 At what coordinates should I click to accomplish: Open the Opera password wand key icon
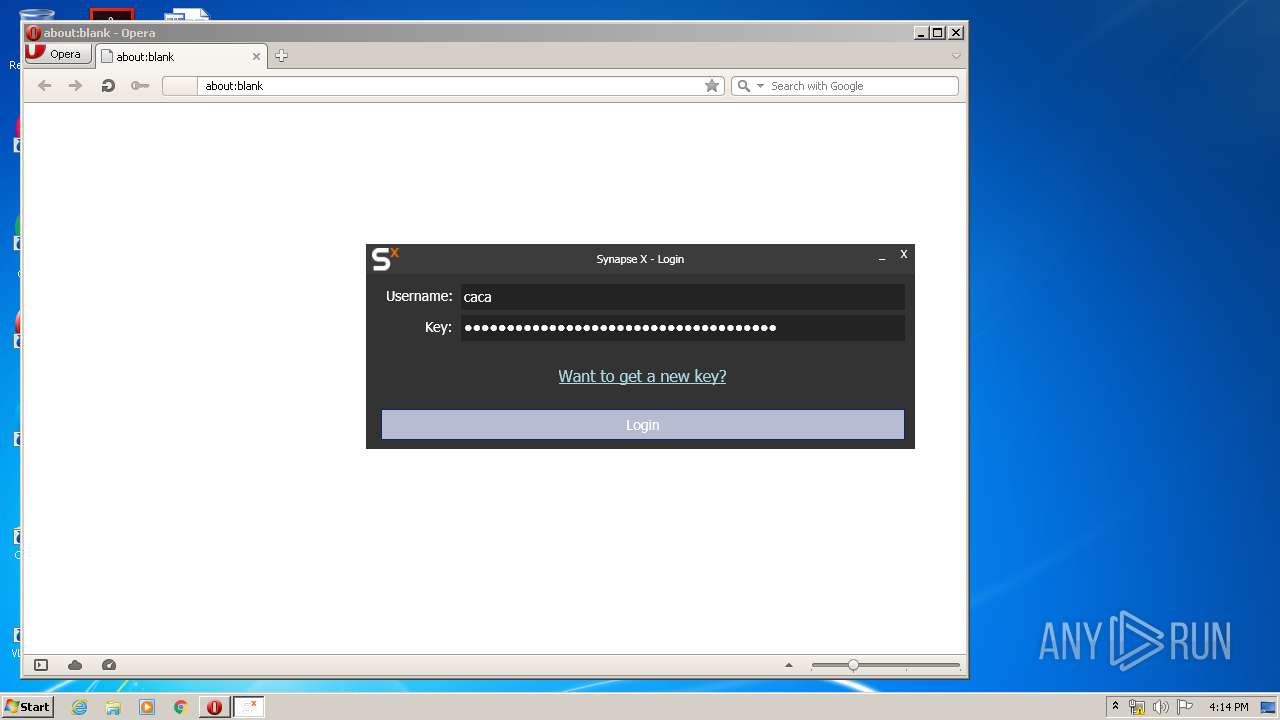click(x=140, y=86)
